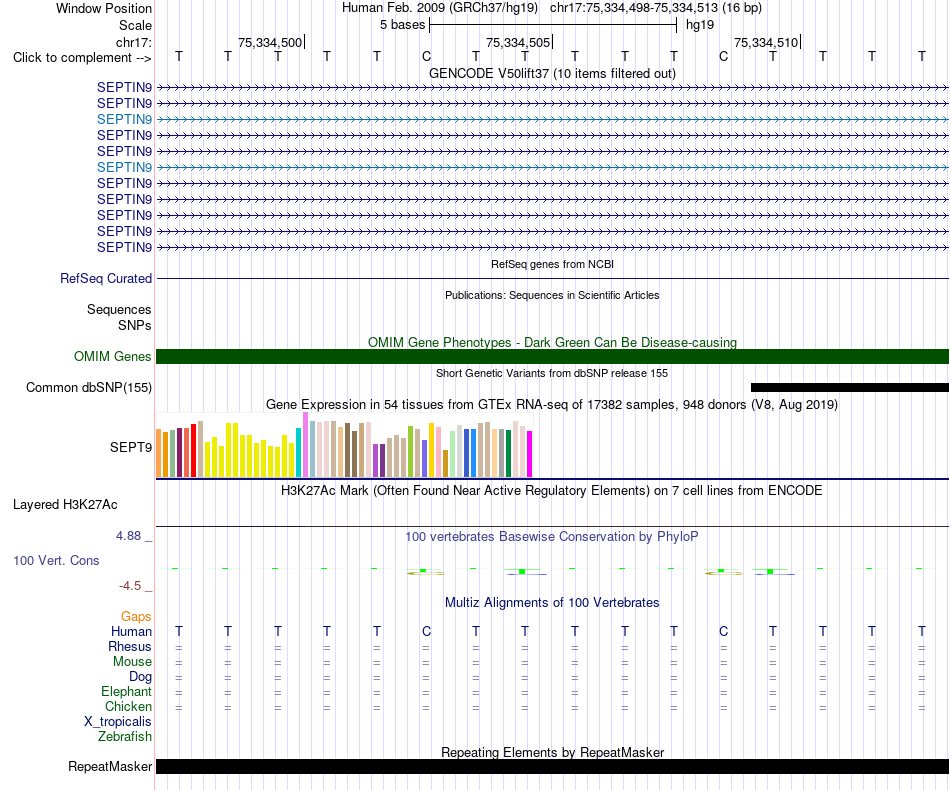Click the RefSeq Curated track label

tap(106, 279)
